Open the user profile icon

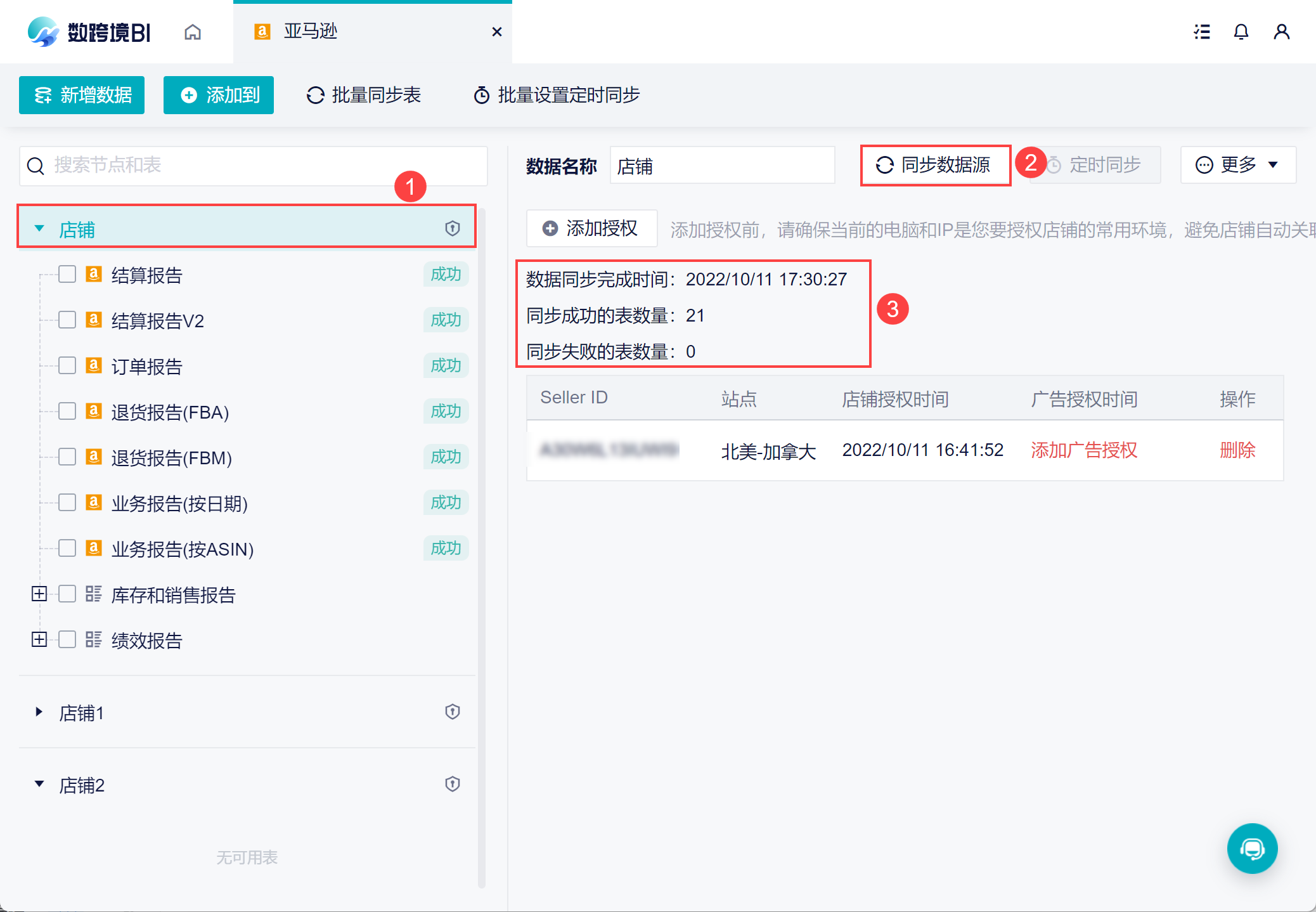point(1281,32)
